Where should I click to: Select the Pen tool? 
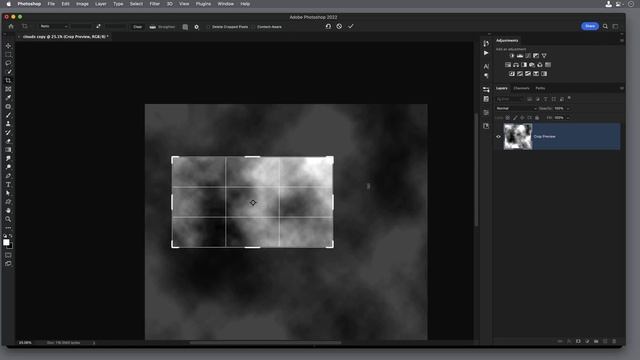tap(8, 176)
